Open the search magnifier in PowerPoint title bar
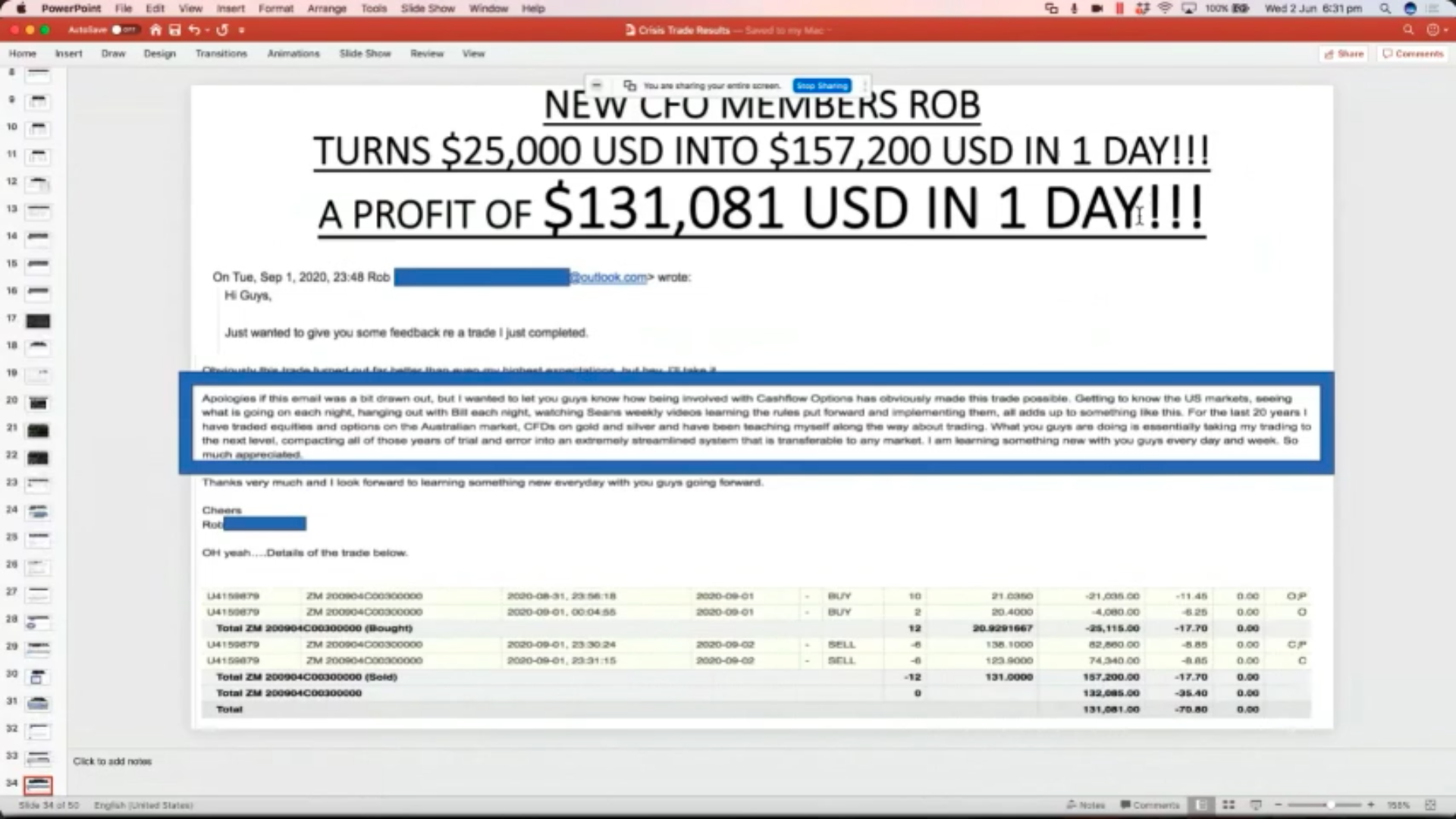The image size is (1456, 819). click(x=1408, y=30)
